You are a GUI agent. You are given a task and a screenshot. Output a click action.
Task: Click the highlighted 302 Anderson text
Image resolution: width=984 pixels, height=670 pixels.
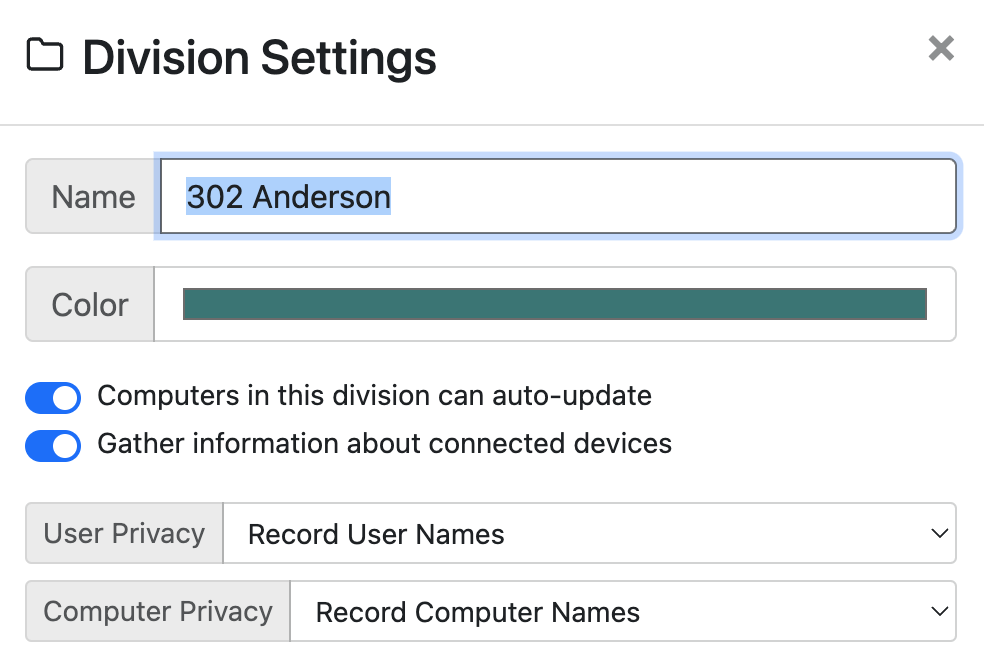(289, 196)
